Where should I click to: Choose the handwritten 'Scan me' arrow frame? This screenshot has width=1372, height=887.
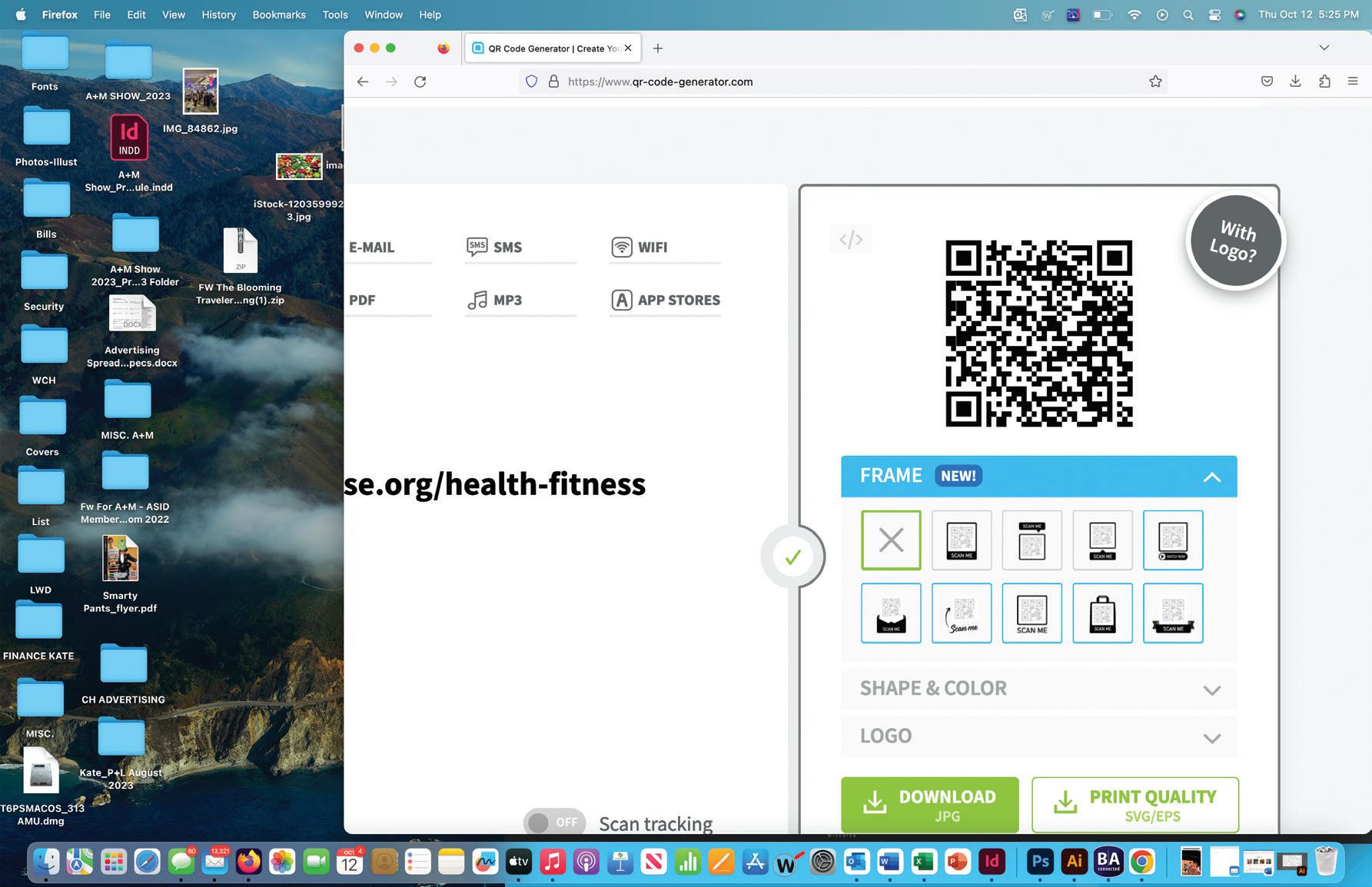pos(962,613)
